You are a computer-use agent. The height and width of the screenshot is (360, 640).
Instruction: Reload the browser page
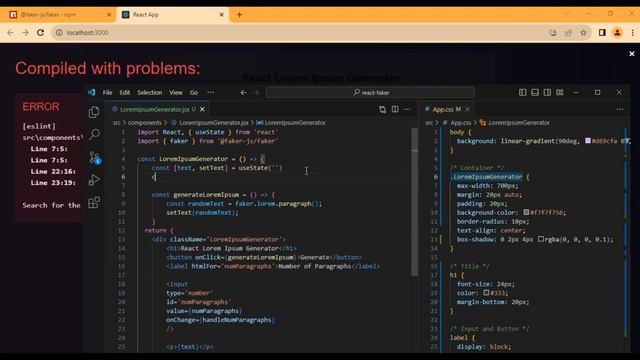pyautogui.click(x=40, y=33)
